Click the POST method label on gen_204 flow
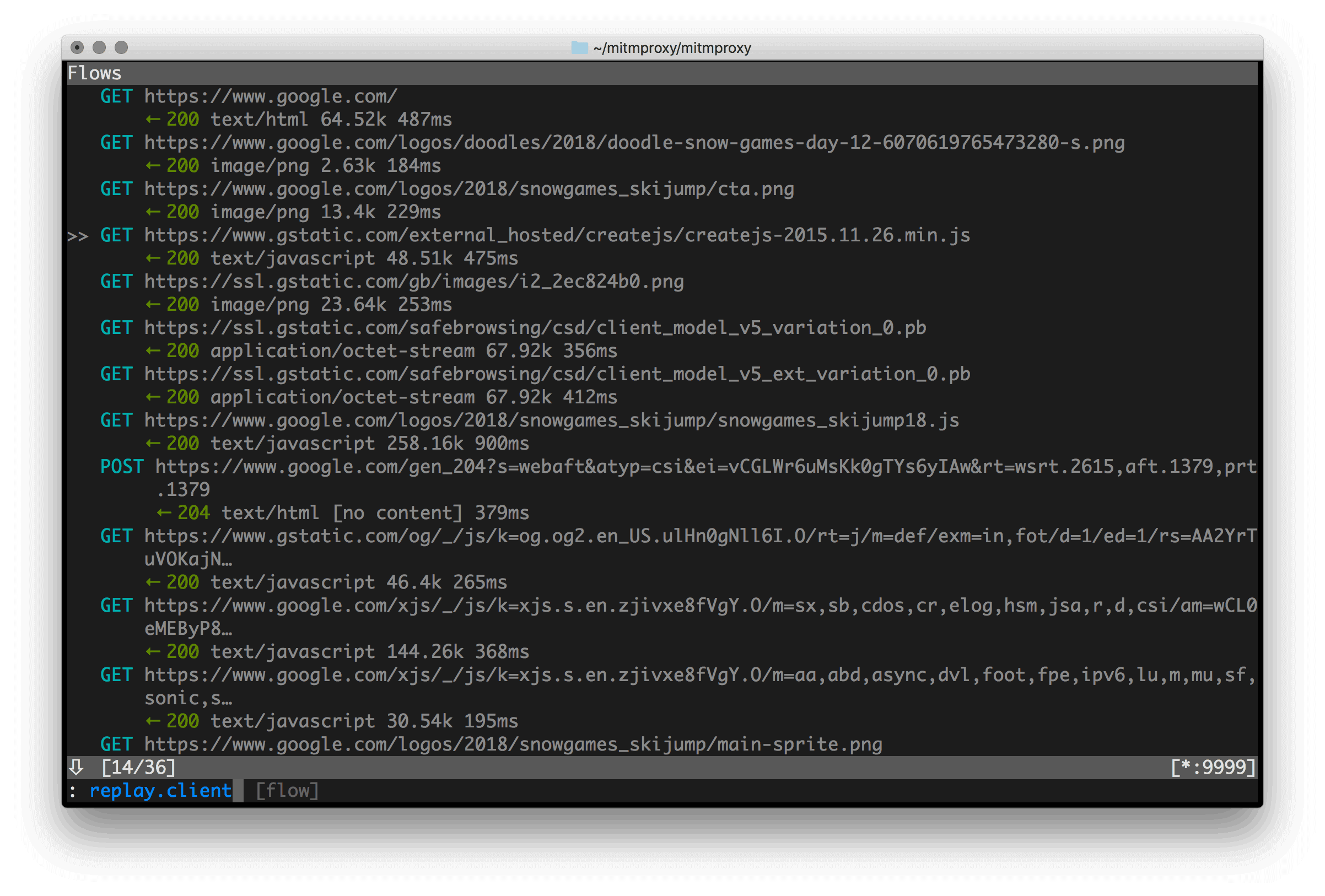 click(x=121, y=466)
